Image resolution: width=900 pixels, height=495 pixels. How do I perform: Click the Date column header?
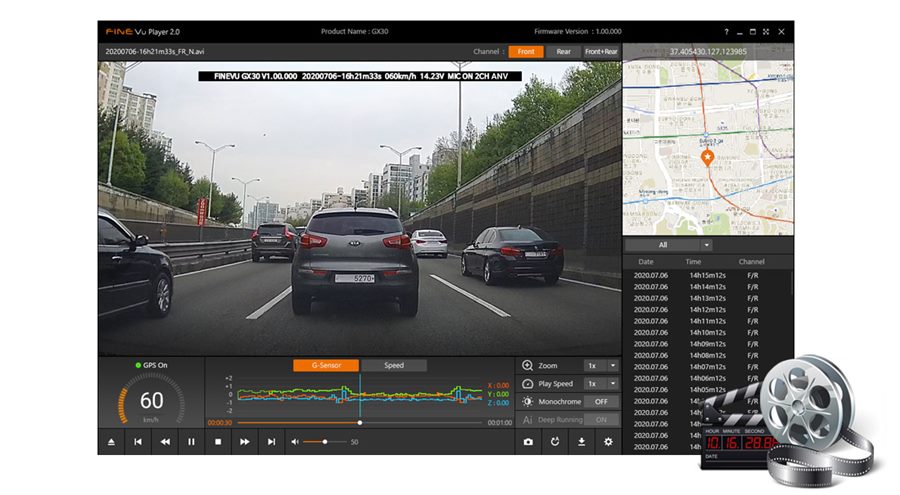coord(646,262)
